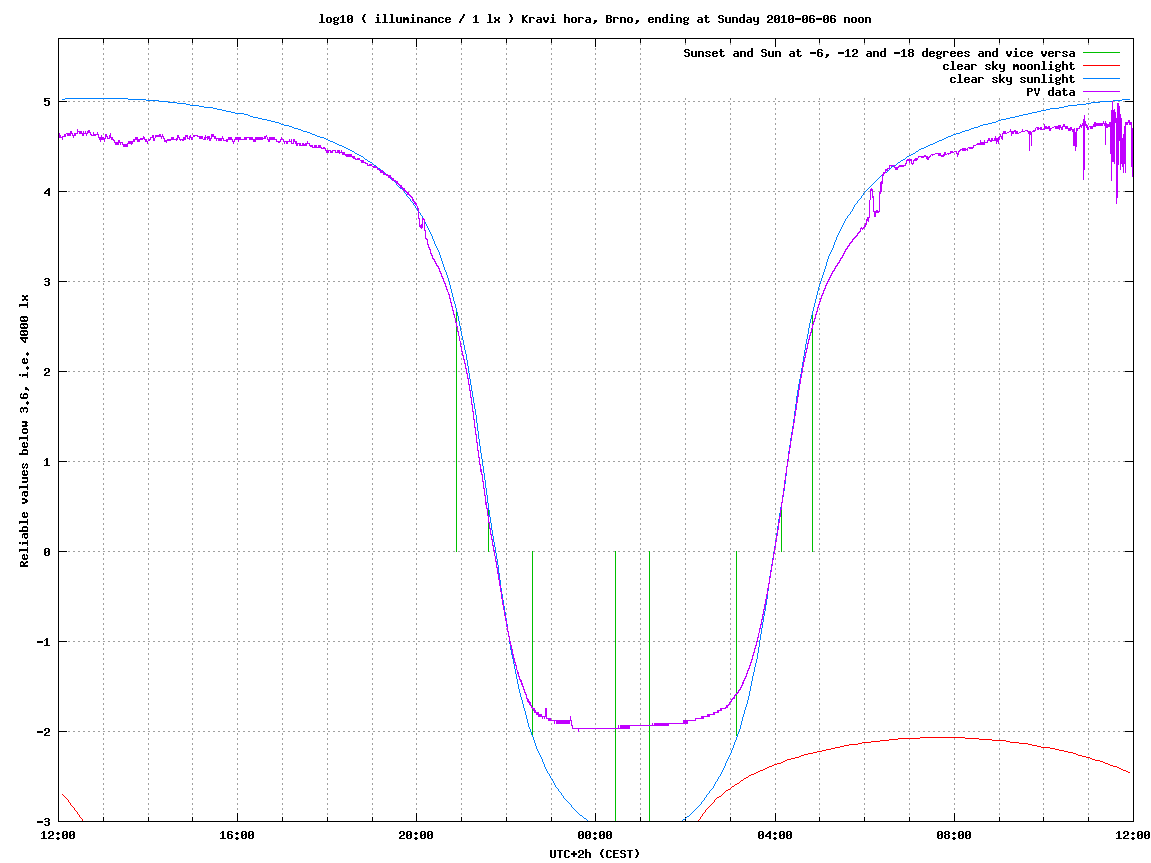The width and height of the screenshot is (1151, 863).
Task: Click the leftmost x-axis tick label 12:00
Action: [x=58, y=836]
